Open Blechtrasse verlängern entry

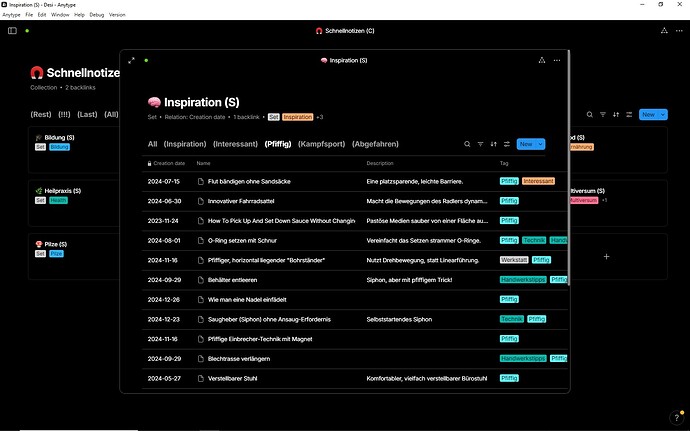coord(239,359)
